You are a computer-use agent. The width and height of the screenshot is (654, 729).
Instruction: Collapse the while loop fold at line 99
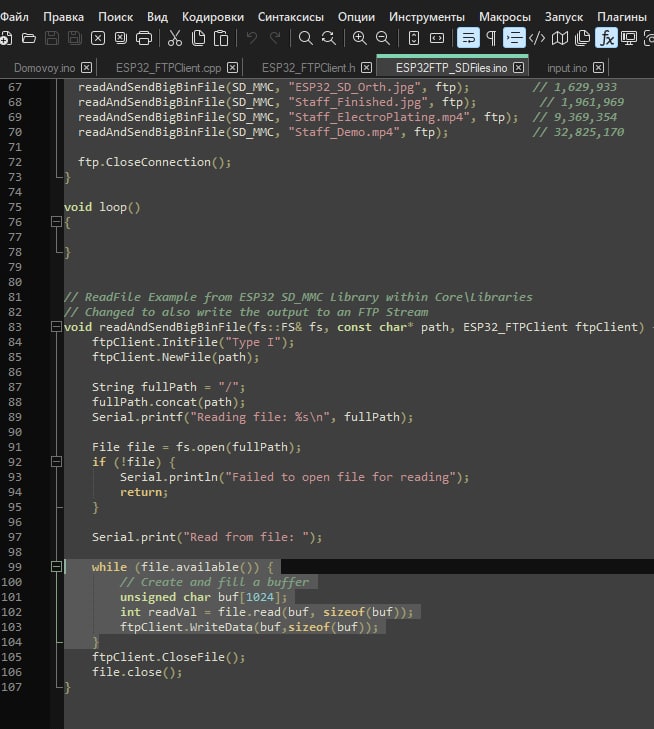pyautogui.click(x=56, y=567)
